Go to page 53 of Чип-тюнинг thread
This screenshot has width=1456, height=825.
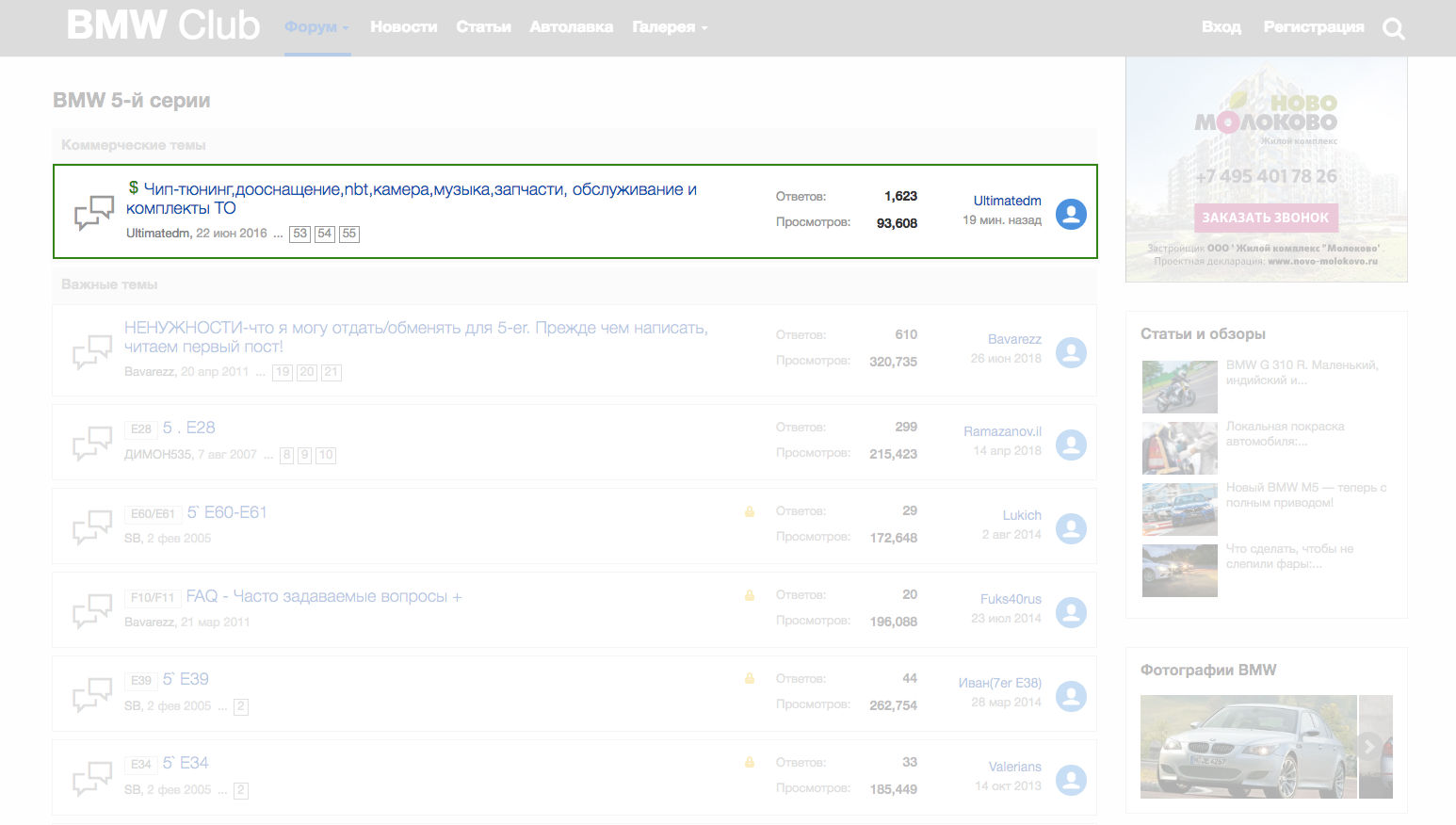[x=299, y=234]
